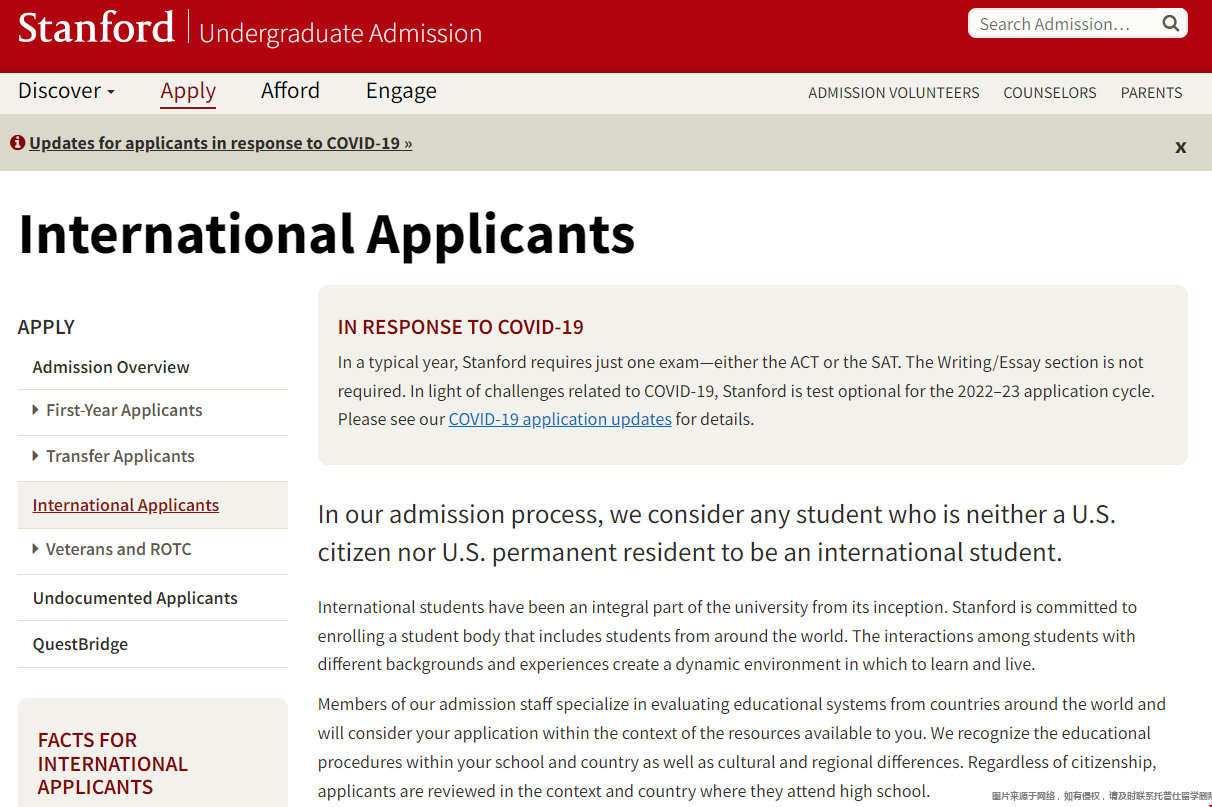This screenshot has height=807, width=1212.
Task: Open updates for applicants COVID-19 link
Action: (220, 143)
